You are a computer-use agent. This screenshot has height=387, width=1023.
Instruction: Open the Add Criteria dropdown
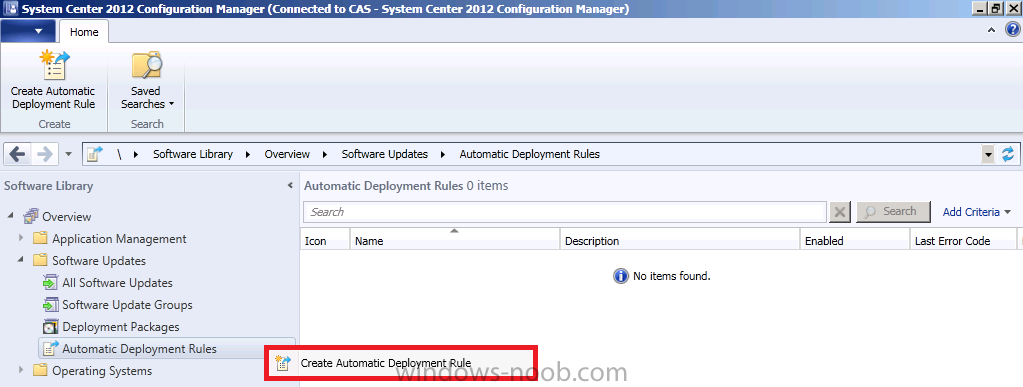(977, 212)
